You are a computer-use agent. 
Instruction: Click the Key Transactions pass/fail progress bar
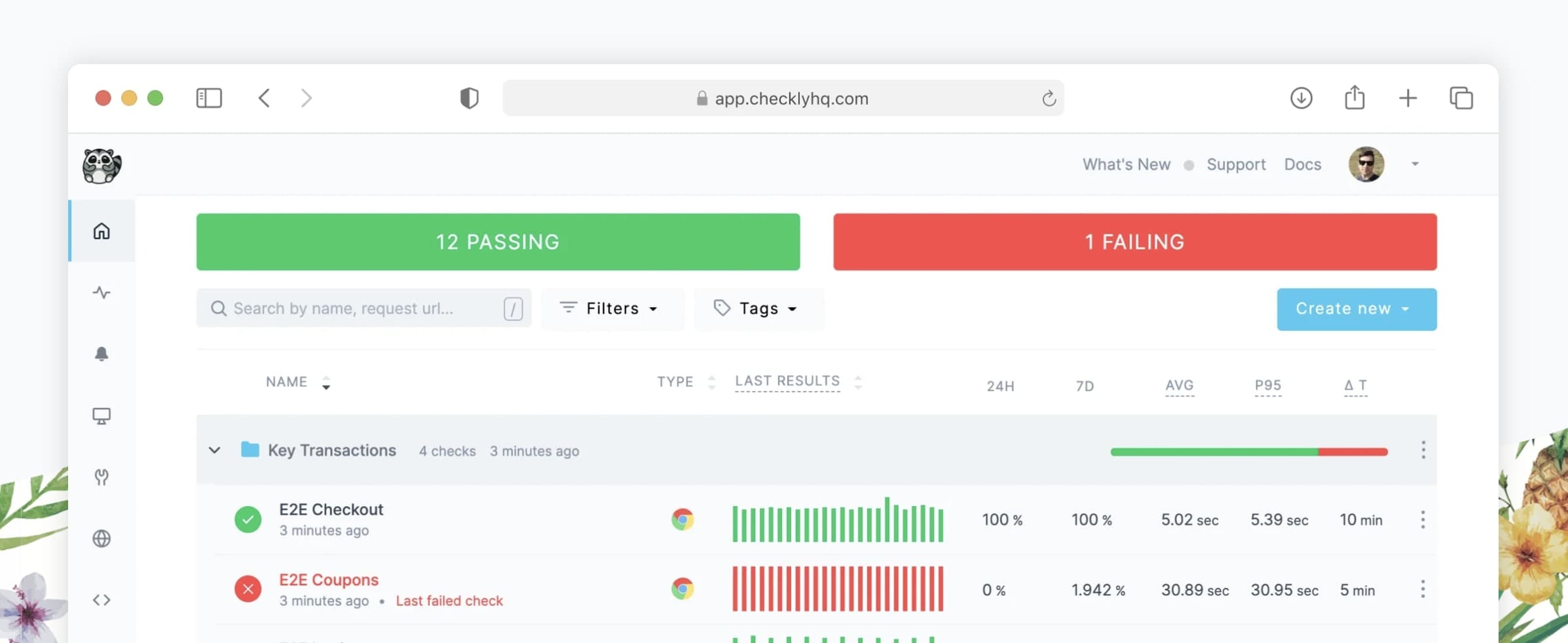point(1249,452)
